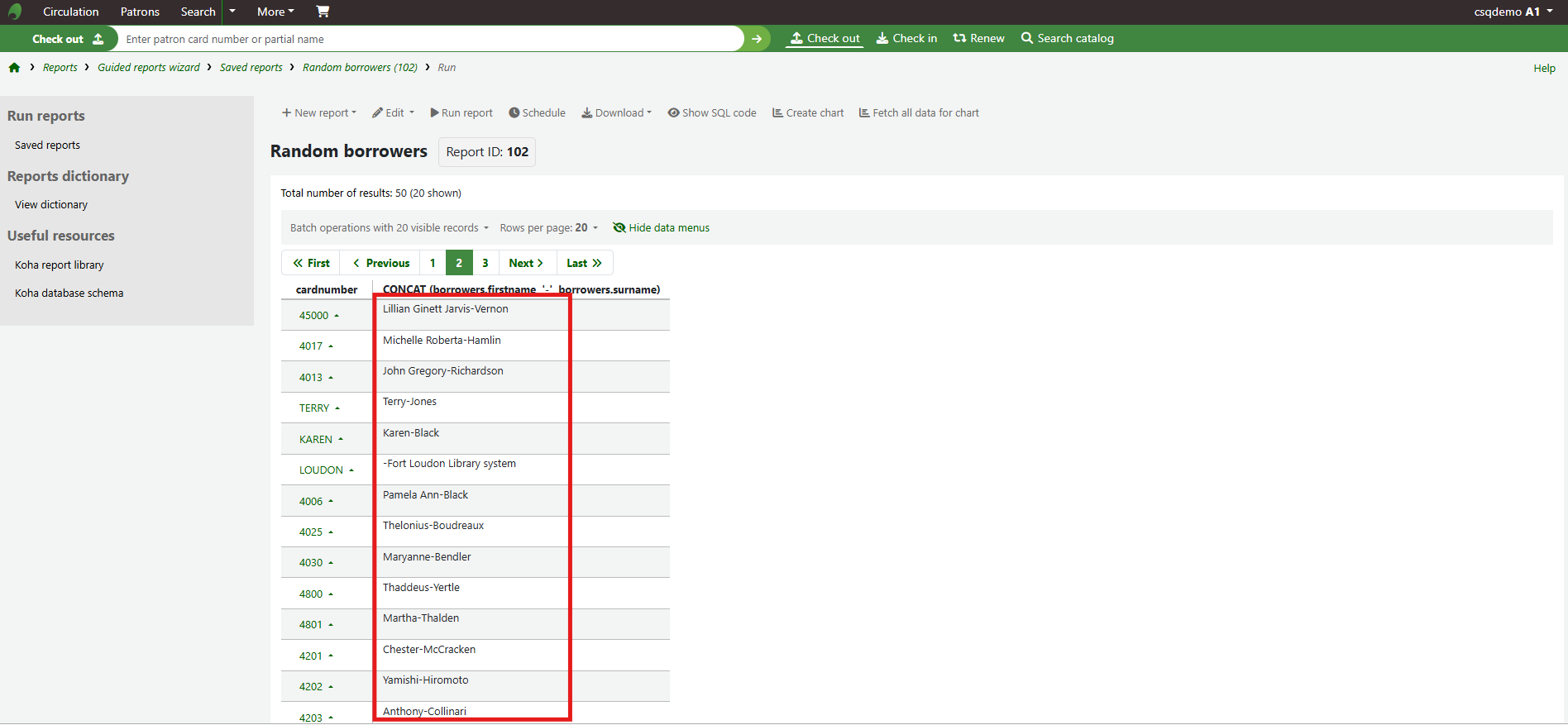The width and height of the screenshot is (1568, 725).
Task: Open Saved reports in sidebar
Action: coord(47,145)
